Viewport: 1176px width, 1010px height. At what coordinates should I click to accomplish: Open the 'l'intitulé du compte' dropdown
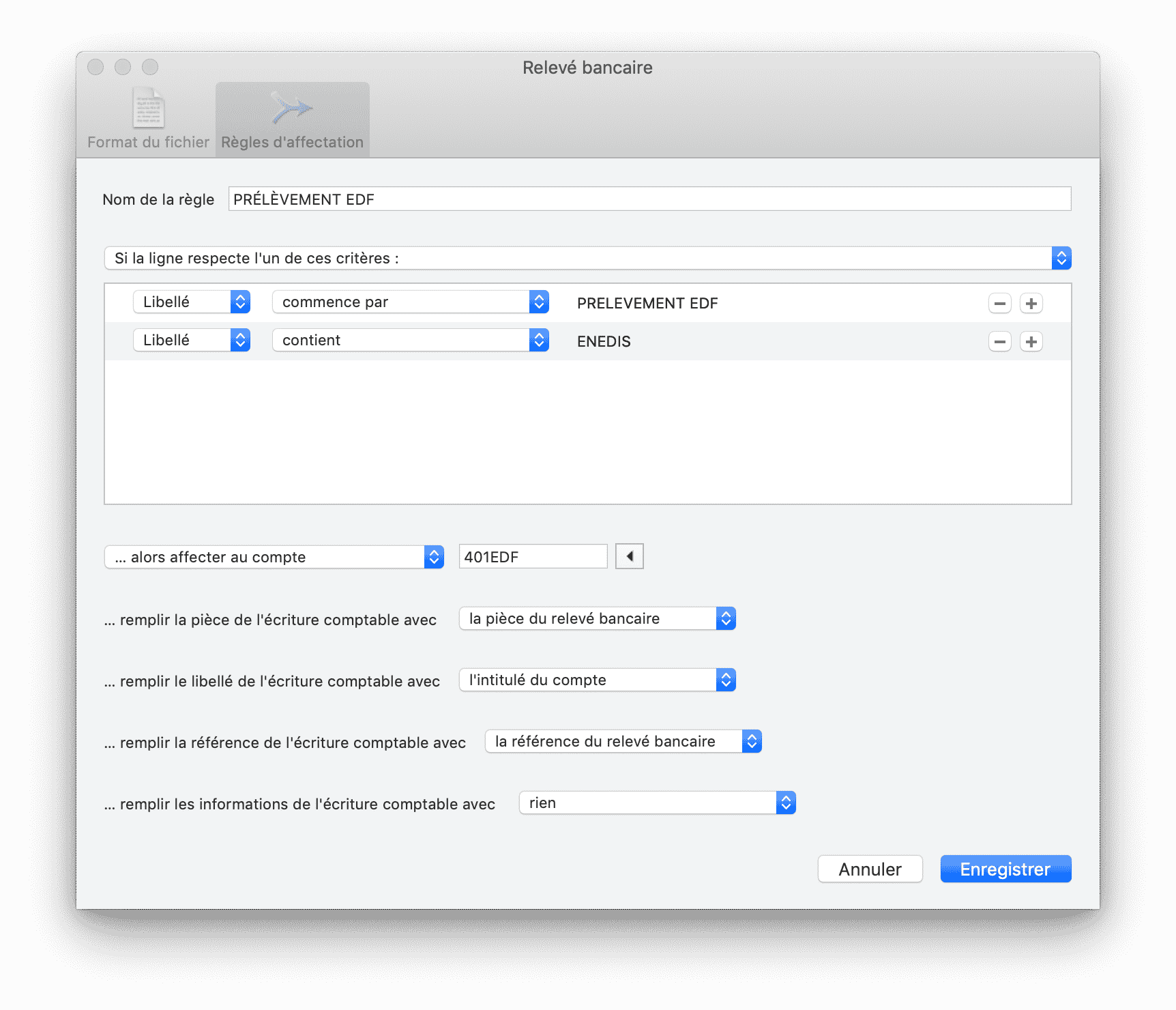598,680
